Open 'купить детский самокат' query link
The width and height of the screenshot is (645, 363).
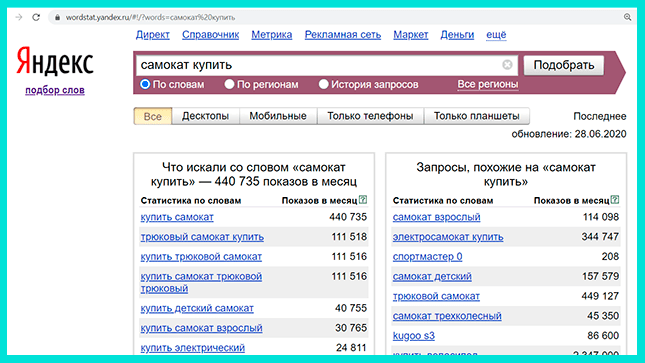click(197, 308)
